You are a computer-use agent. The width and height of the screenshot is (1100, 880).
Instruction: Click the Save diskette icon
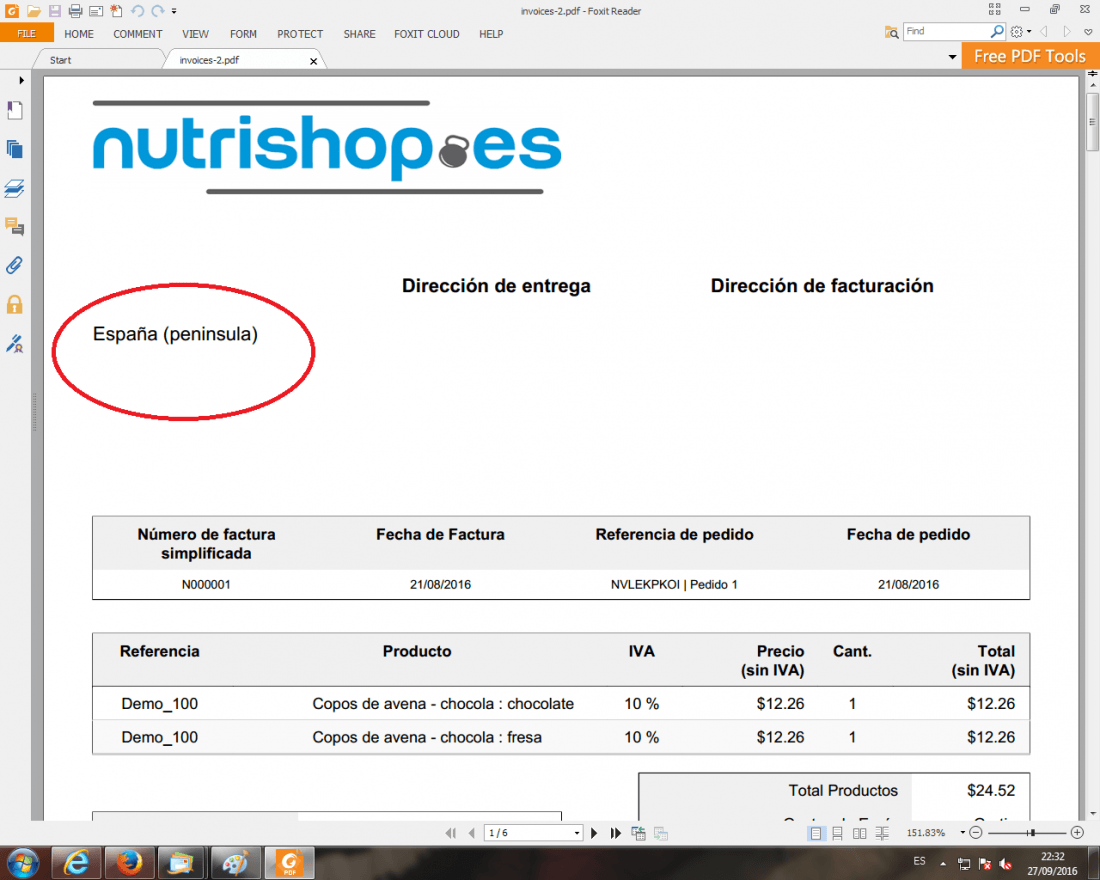pyautogui.click(x=55, y=11)
